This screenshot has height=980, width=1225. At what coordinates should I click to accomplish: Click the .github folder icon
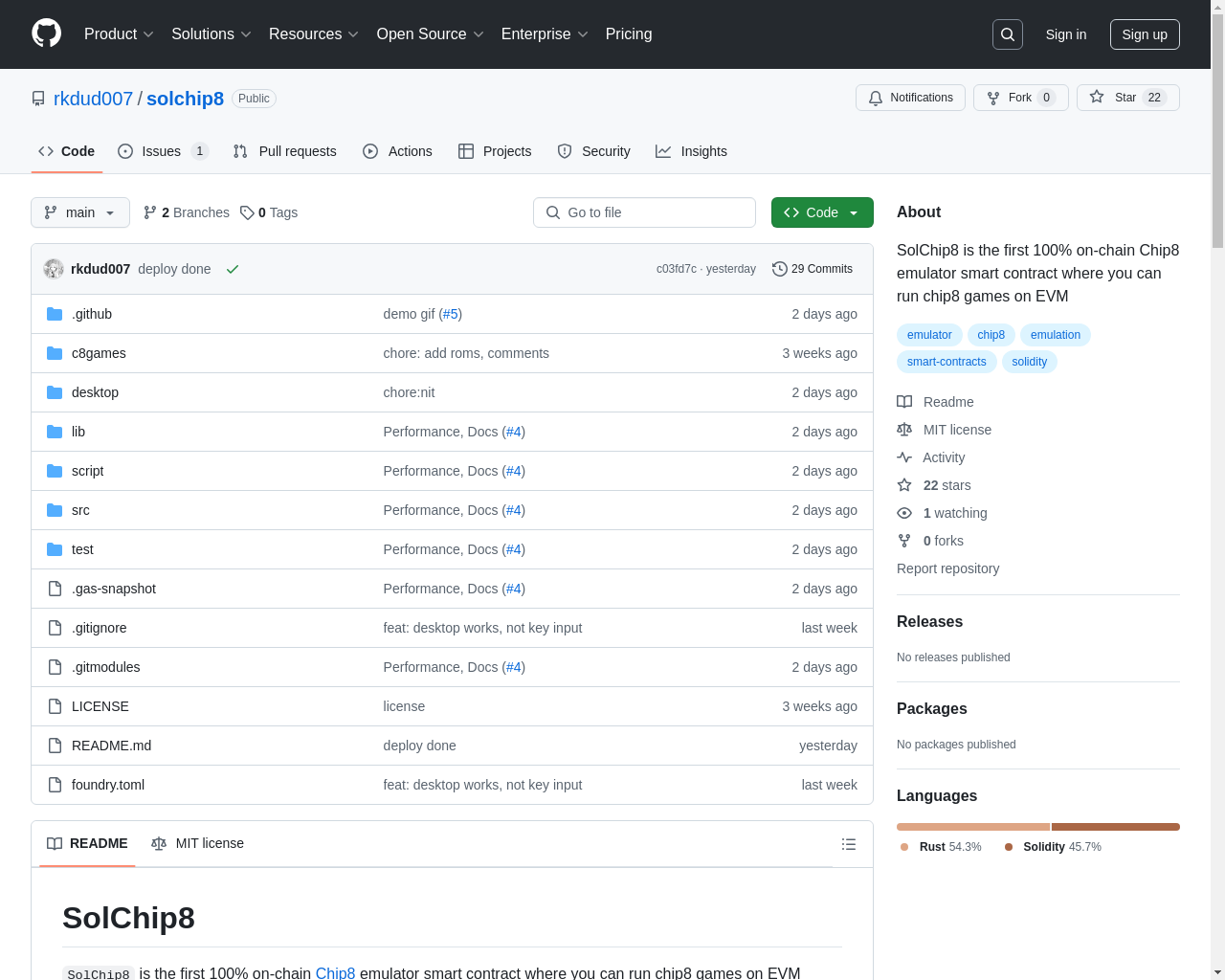pos(55,314)
